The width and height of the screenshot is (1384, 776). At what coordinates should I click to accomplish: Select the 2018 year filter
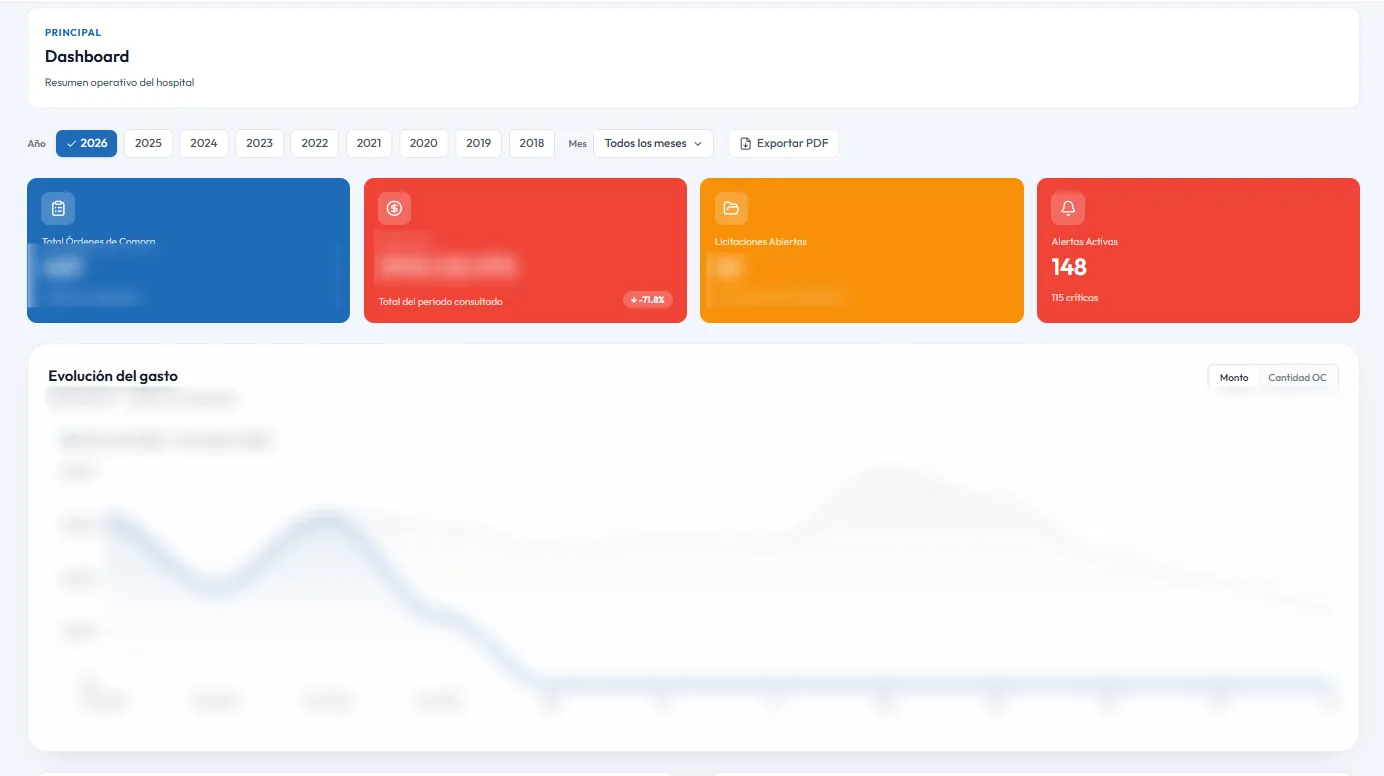click(x=531, y=143)
